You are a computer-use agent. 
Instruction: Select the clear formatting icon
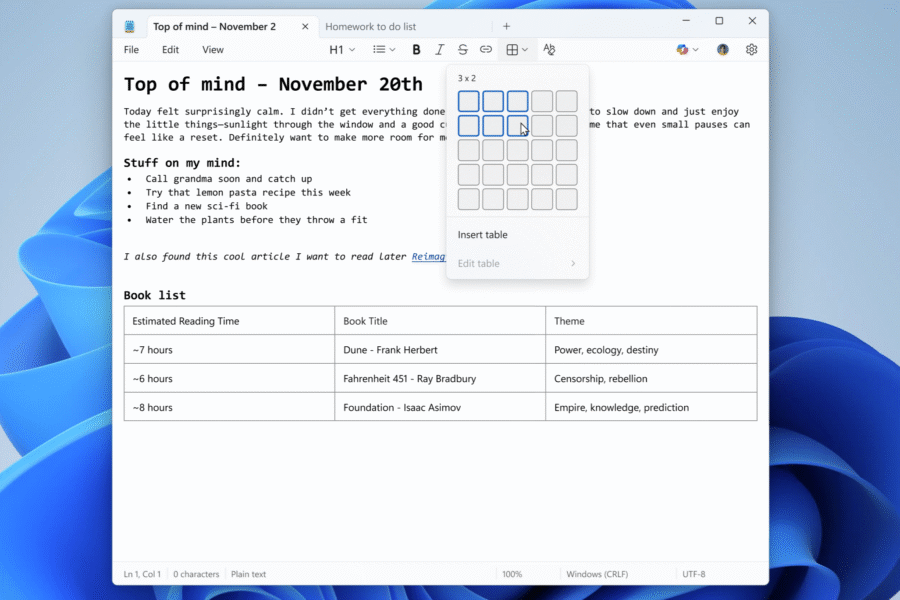[549, 48]
